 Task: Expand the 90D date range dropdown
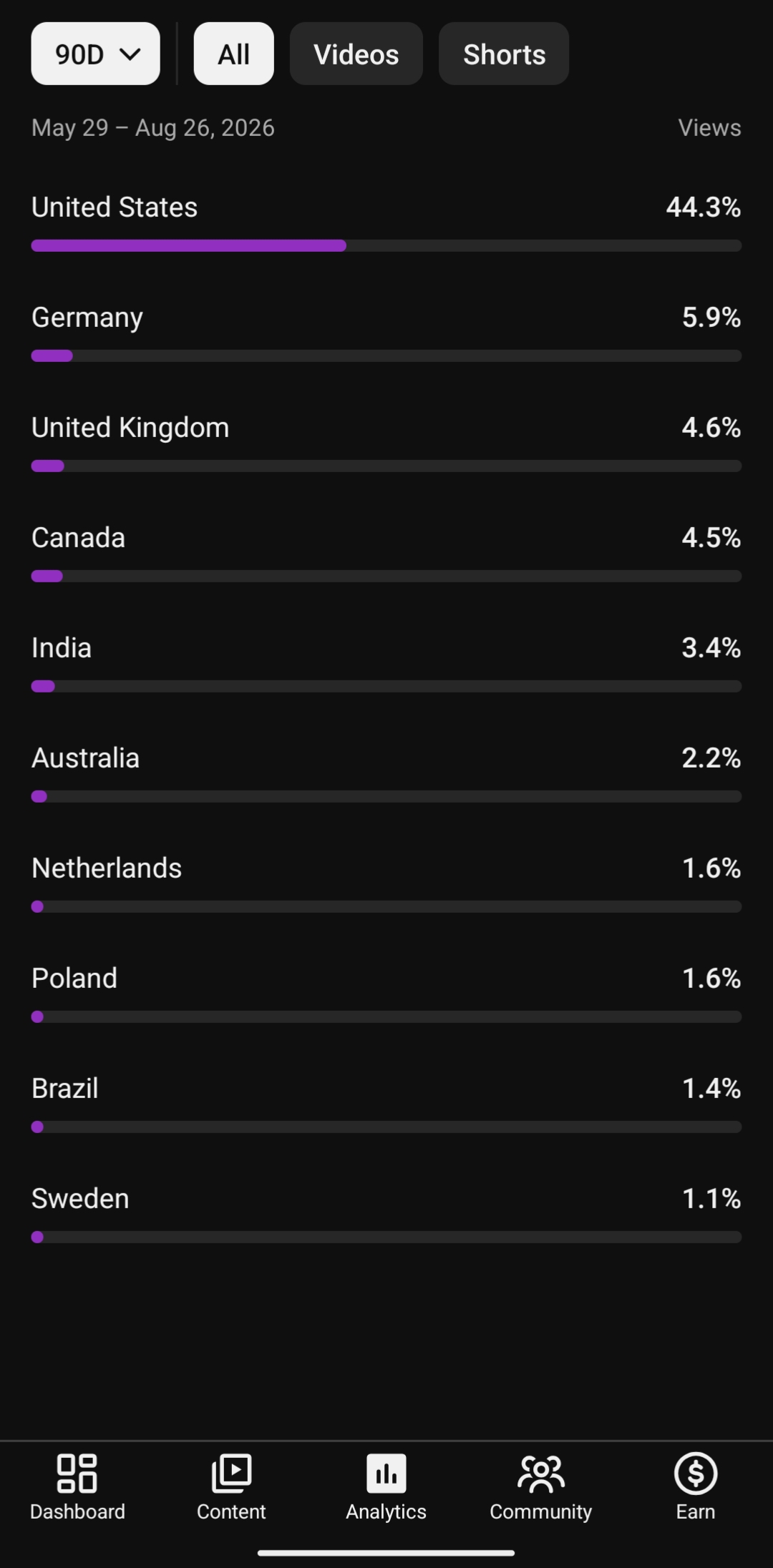tap(95, 54)
